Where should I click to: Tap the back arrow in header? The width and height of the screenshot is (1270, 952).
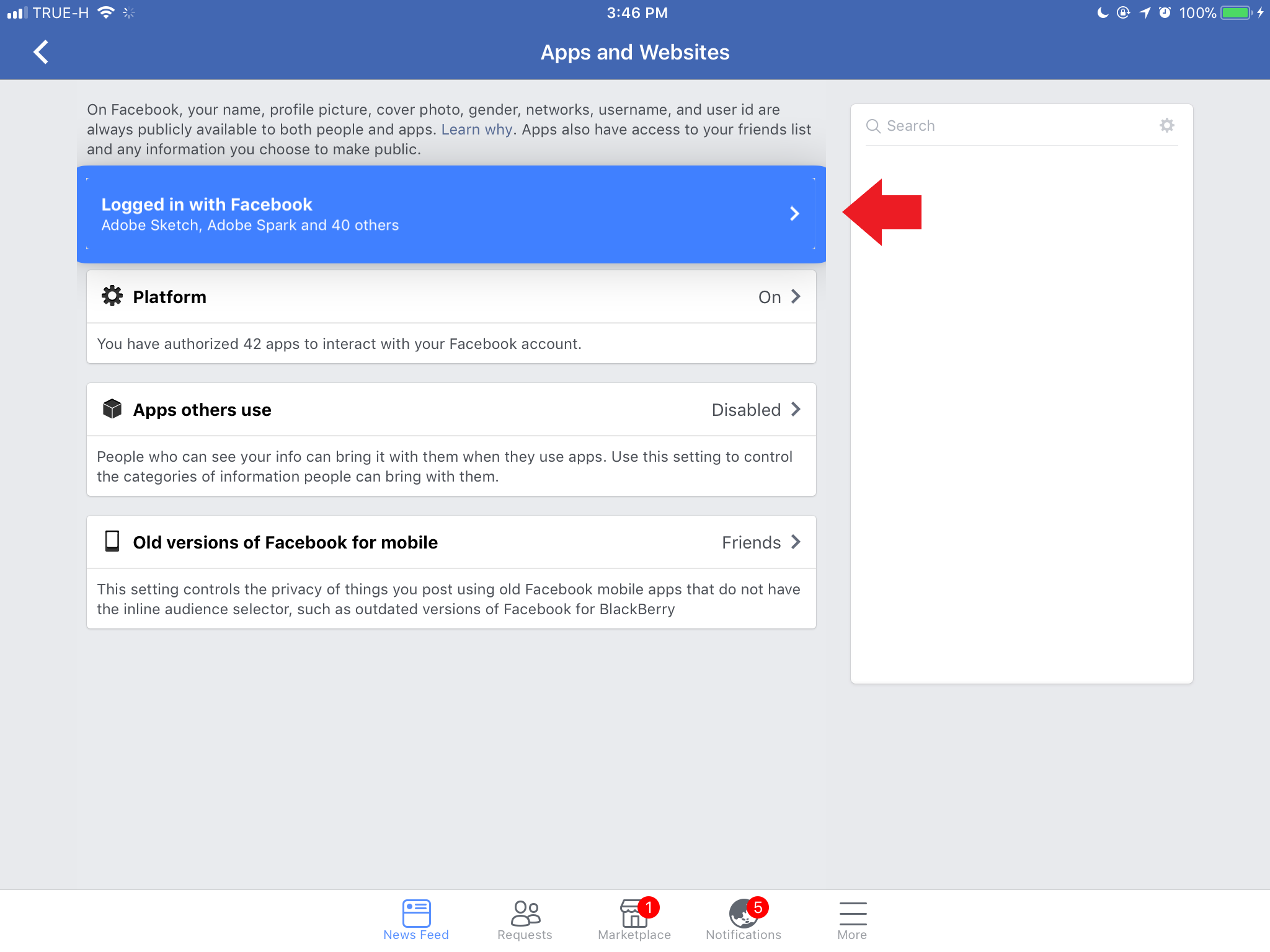(x=41, y=52)
